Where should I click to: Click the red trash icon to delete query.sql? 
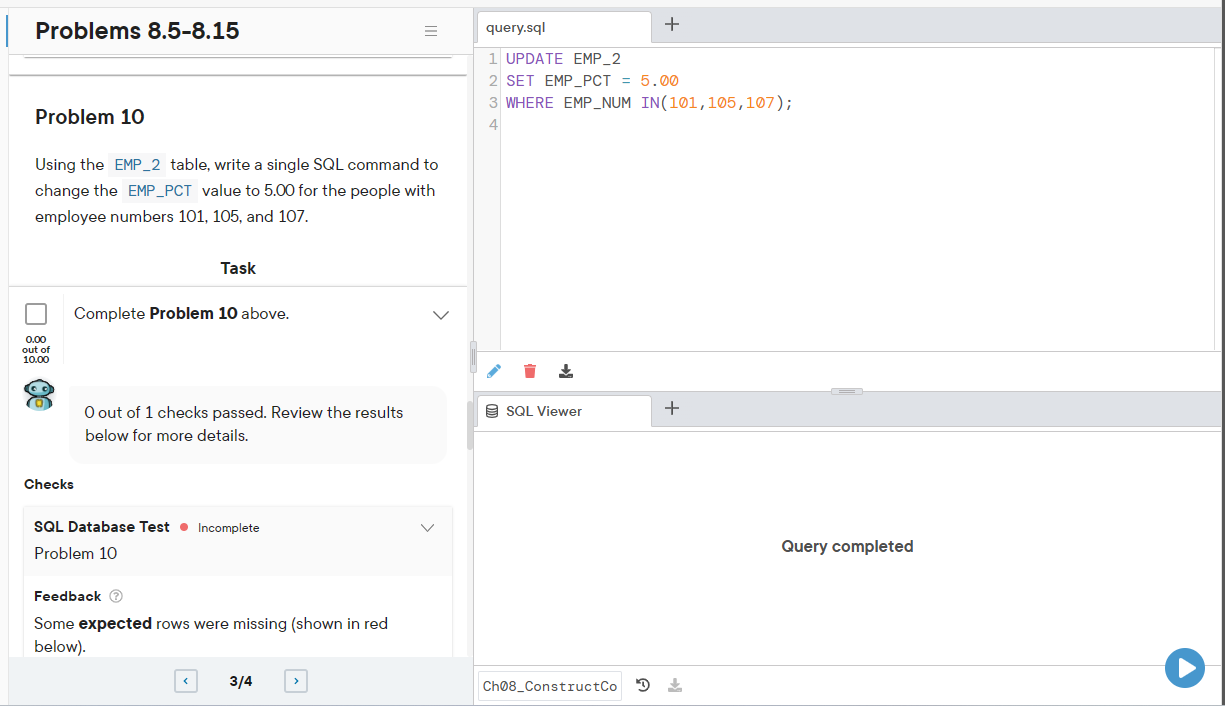529,371
